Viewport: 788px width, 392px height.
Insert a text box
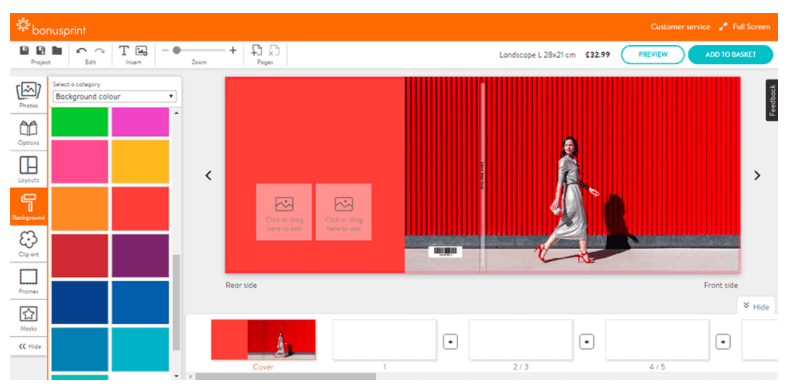(x=124, y=51)
